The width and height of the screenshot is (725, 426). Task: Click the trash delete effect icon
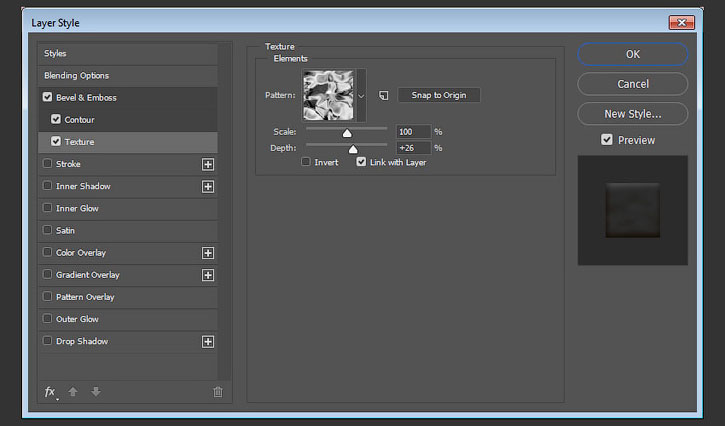pos(217,392)
